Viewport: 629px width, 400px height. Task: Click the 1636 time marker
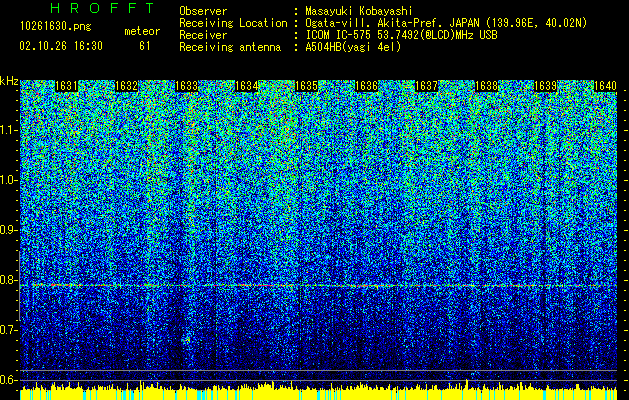(x=366, y=86)
